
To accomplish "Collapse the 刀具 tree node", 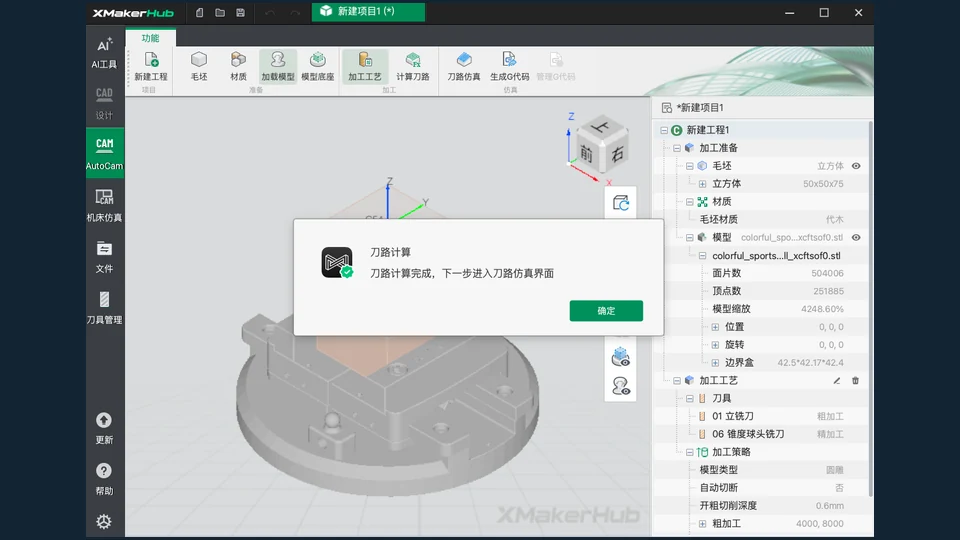I will point(689,399).
